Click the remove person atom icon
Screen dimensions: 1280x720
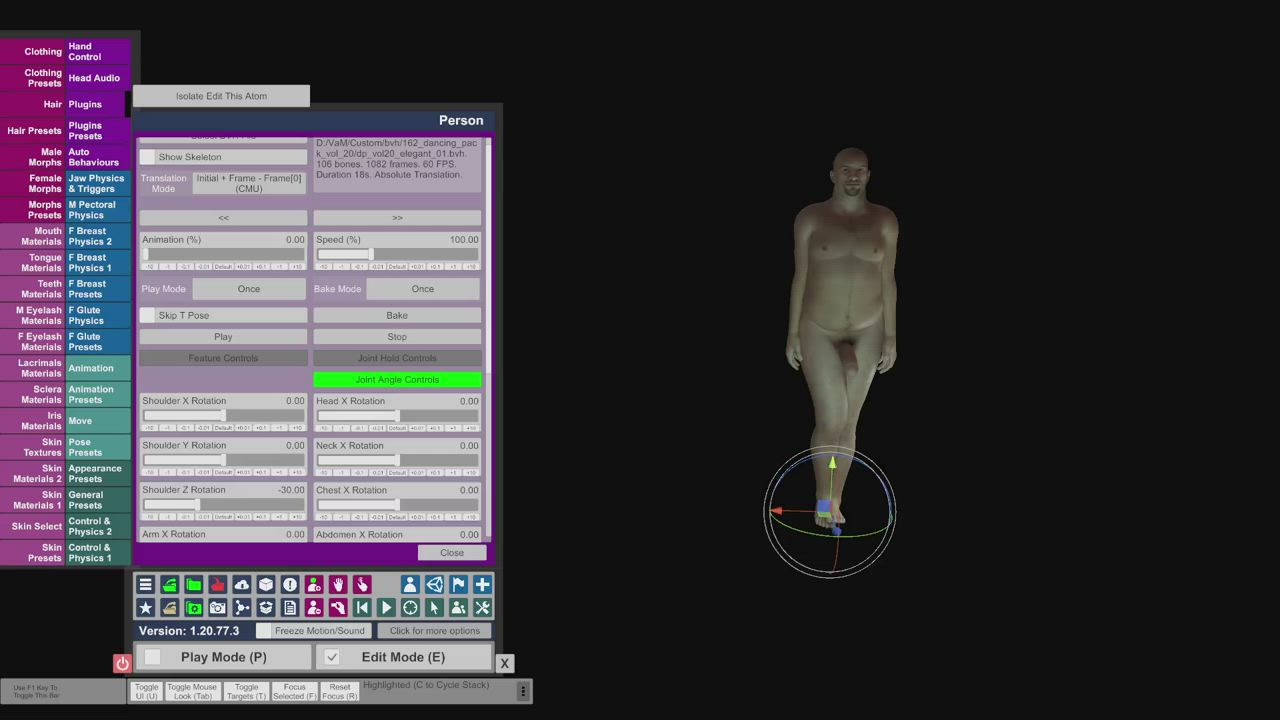314,608
